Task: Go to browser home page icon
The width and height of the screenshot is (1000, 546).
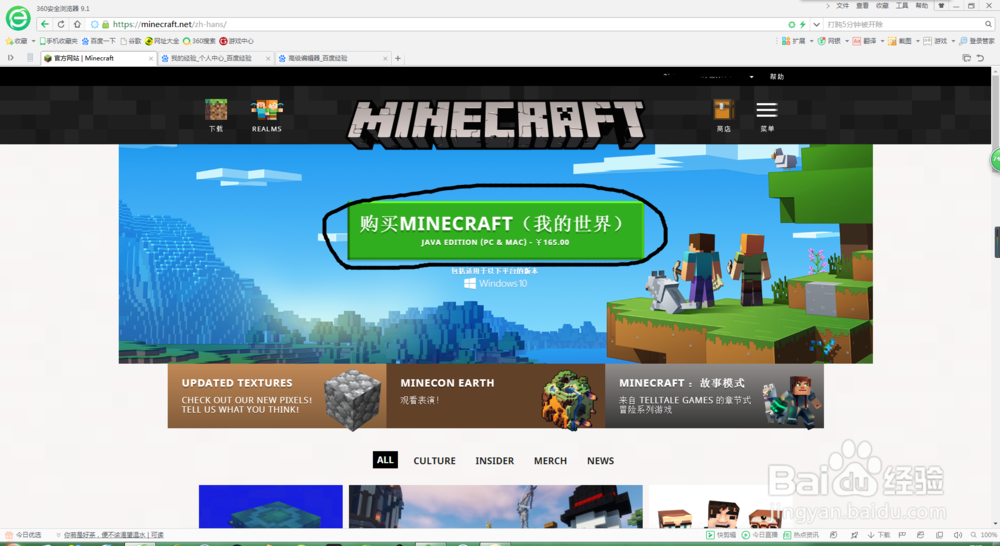Action: [77, 24]
